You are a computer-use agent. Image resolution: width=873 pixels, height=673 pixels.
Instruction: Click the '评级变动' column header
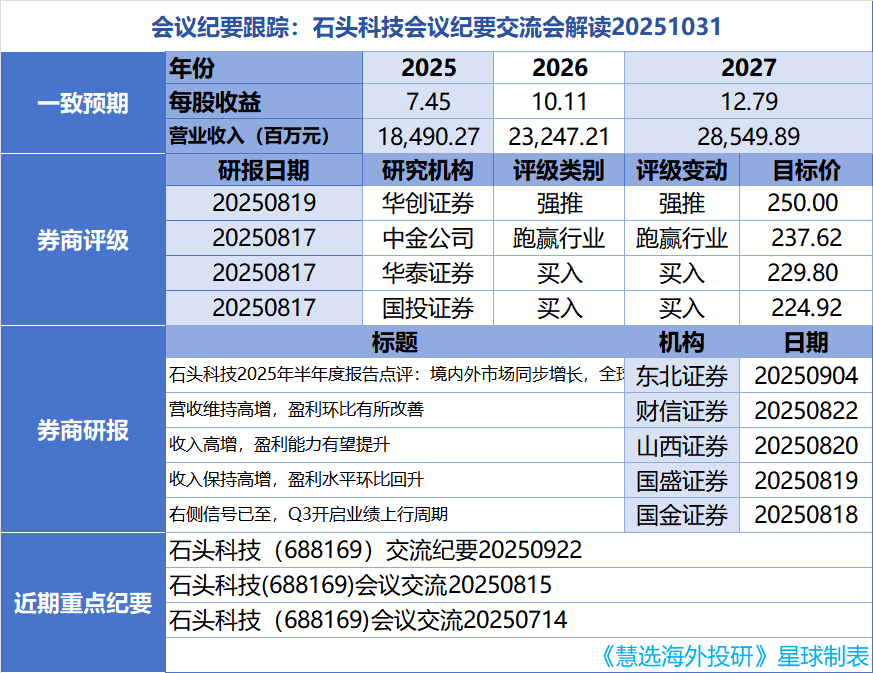(x=682, y=170)
